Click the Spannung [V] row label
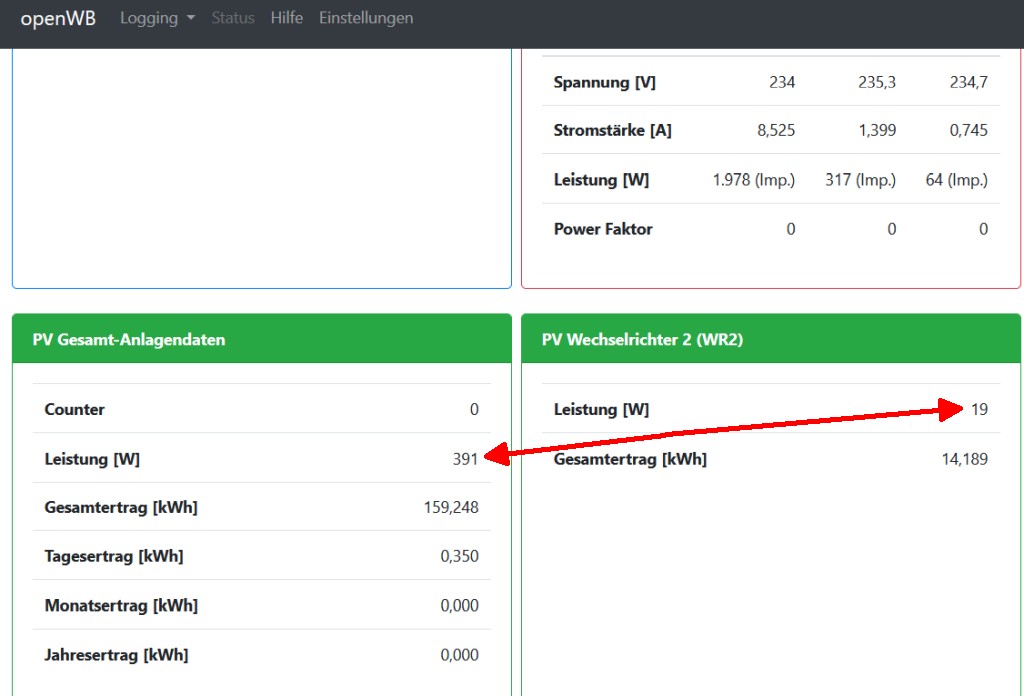 (605, 82)
